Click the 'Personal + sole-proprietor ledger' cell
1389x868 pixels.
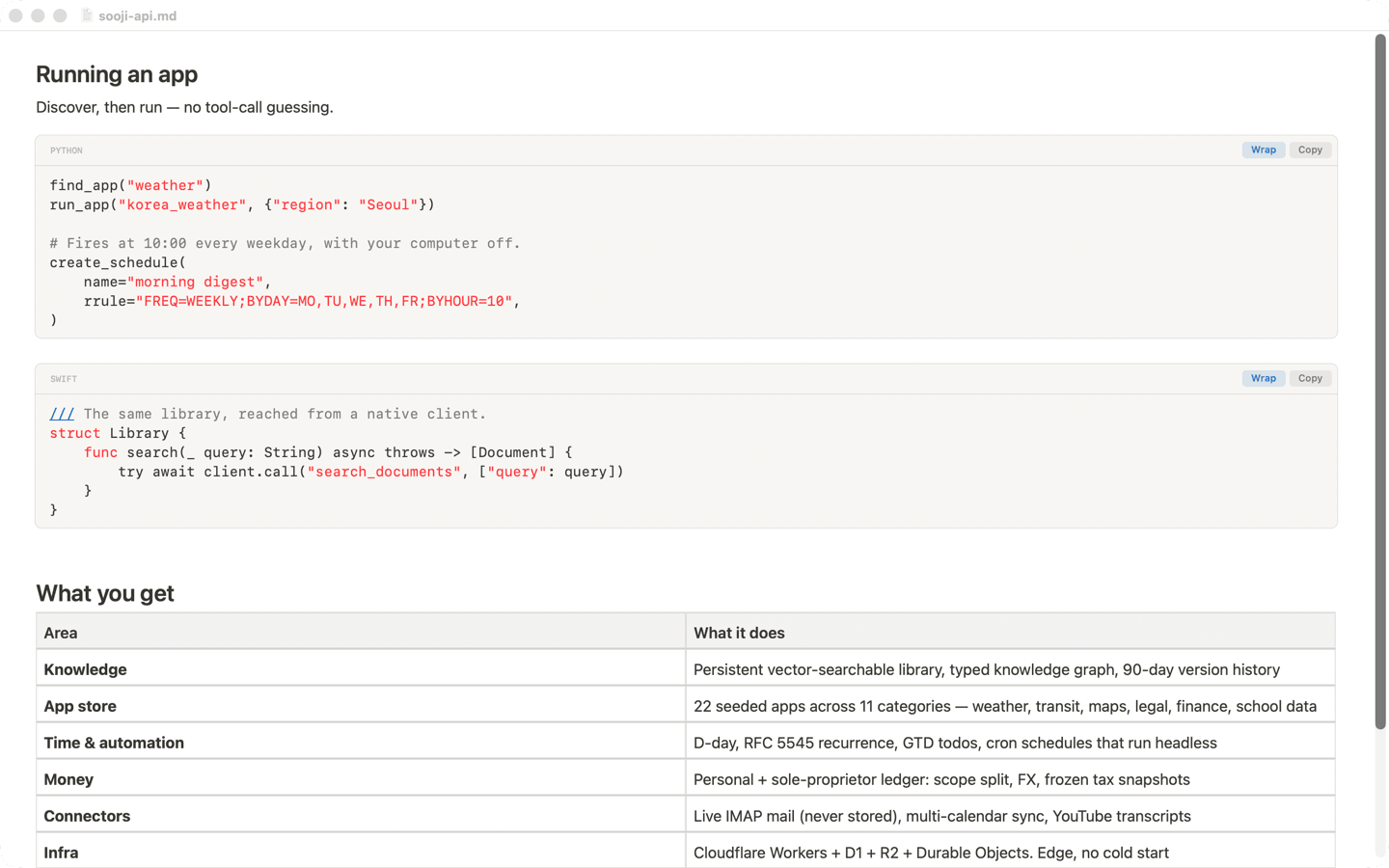tap(1011, 779)
